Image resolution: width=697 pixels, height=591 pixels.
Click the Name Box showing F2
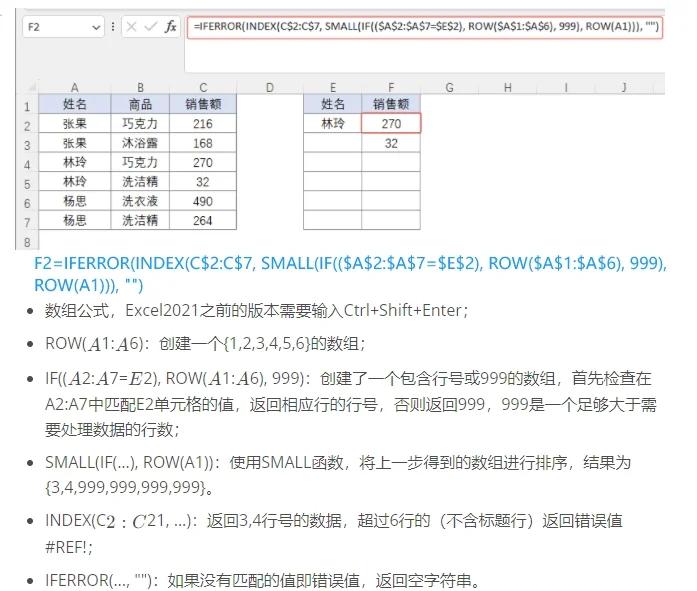63,27
